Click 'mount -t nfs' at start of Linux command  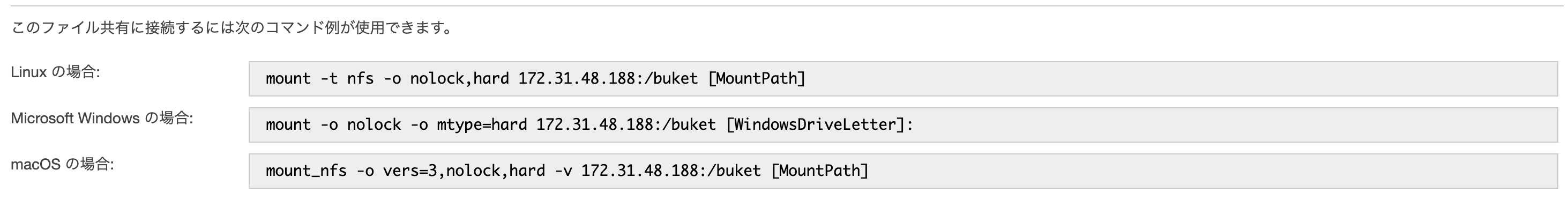point(319,78)
